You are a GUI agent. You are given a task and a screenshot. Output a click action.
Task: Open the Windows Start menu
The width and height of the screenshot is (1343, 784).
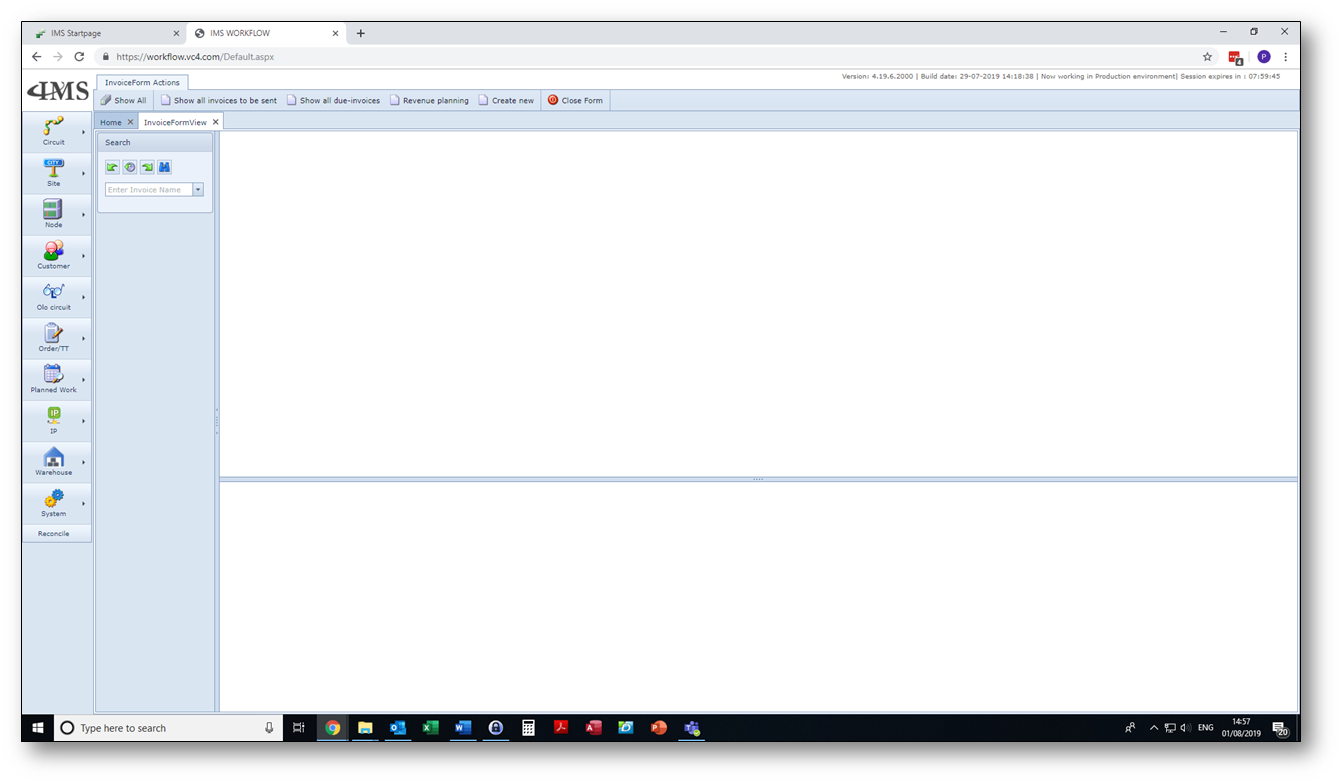click(37, 728)
